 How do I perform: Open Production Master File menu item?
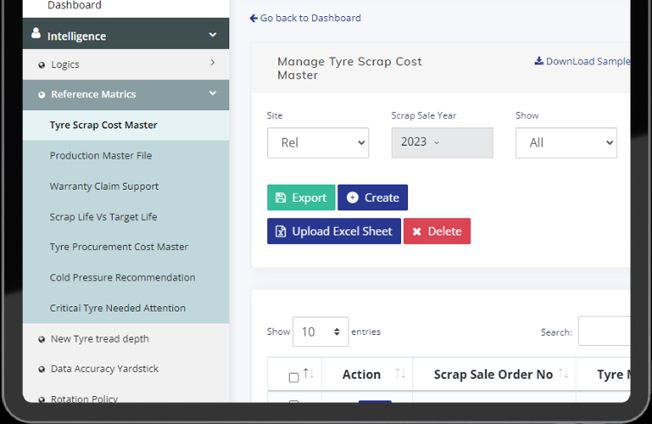point(101,156)
